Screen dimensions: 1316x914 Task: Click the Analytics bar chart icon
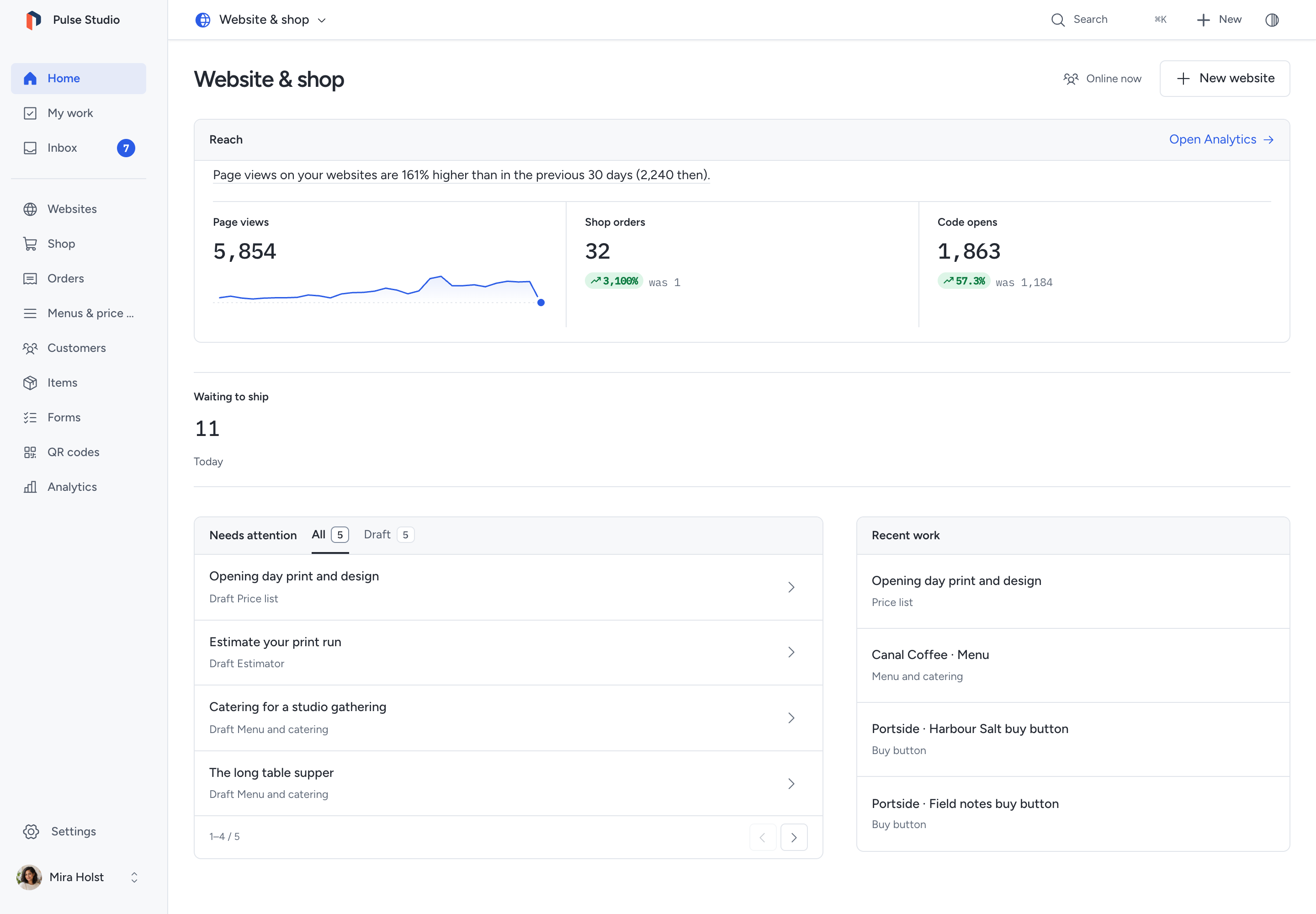click(x=30, y=487)
